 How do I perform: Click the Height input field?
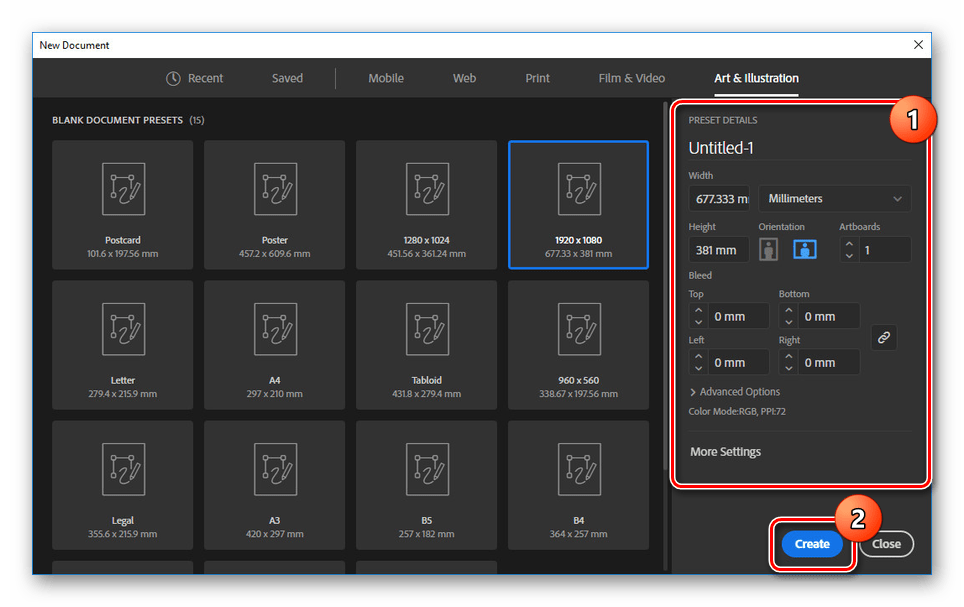pos(719,250)
